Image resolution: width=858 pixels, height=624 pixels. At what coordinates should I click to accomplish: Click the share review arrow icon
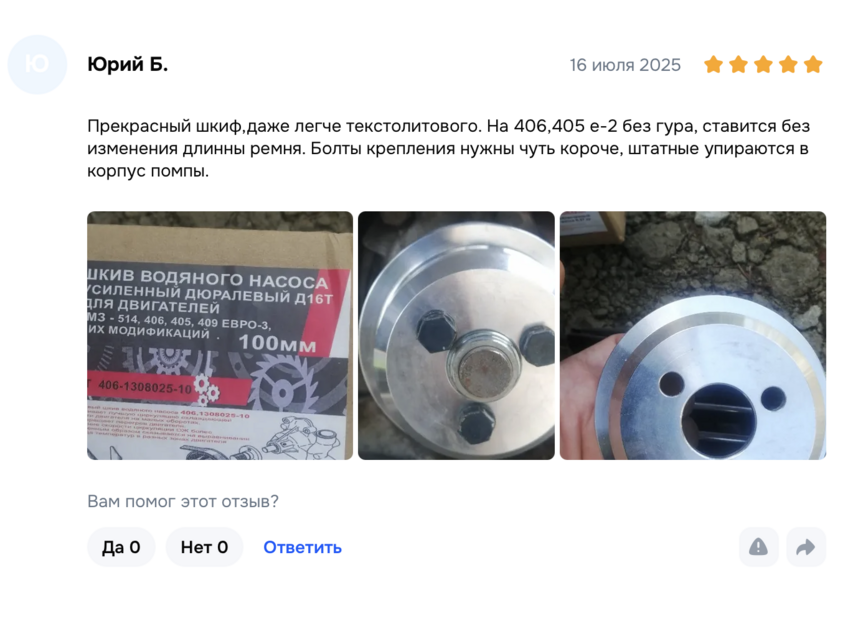pyautogui.click(x=806, y=547)
